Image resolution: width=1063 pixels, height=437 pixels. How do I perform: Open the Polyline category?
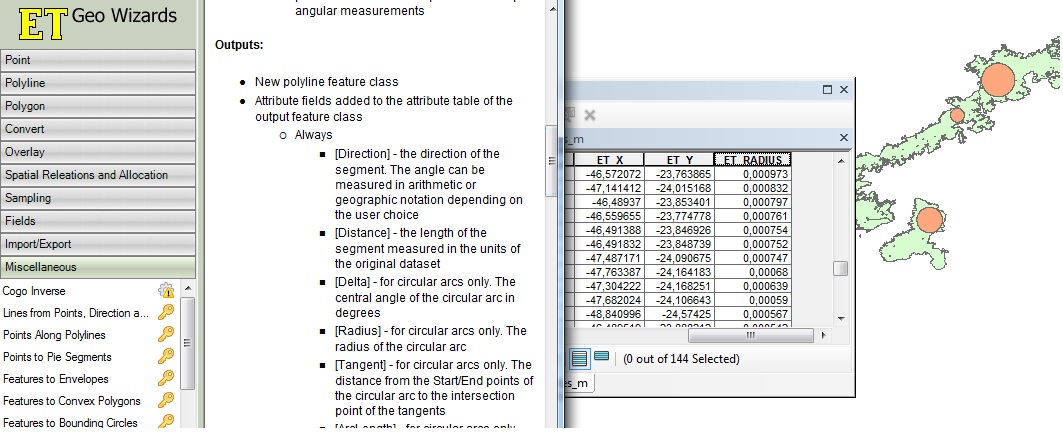tap(98, 83)
